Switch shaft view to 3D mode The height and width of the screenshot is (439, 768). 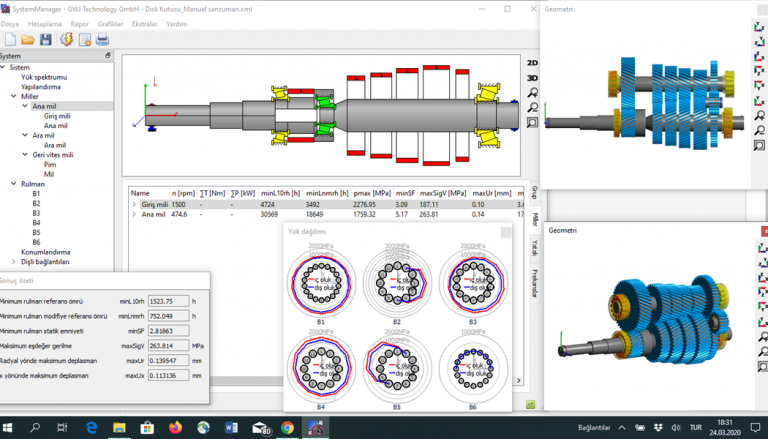click(x=532, y=78)
